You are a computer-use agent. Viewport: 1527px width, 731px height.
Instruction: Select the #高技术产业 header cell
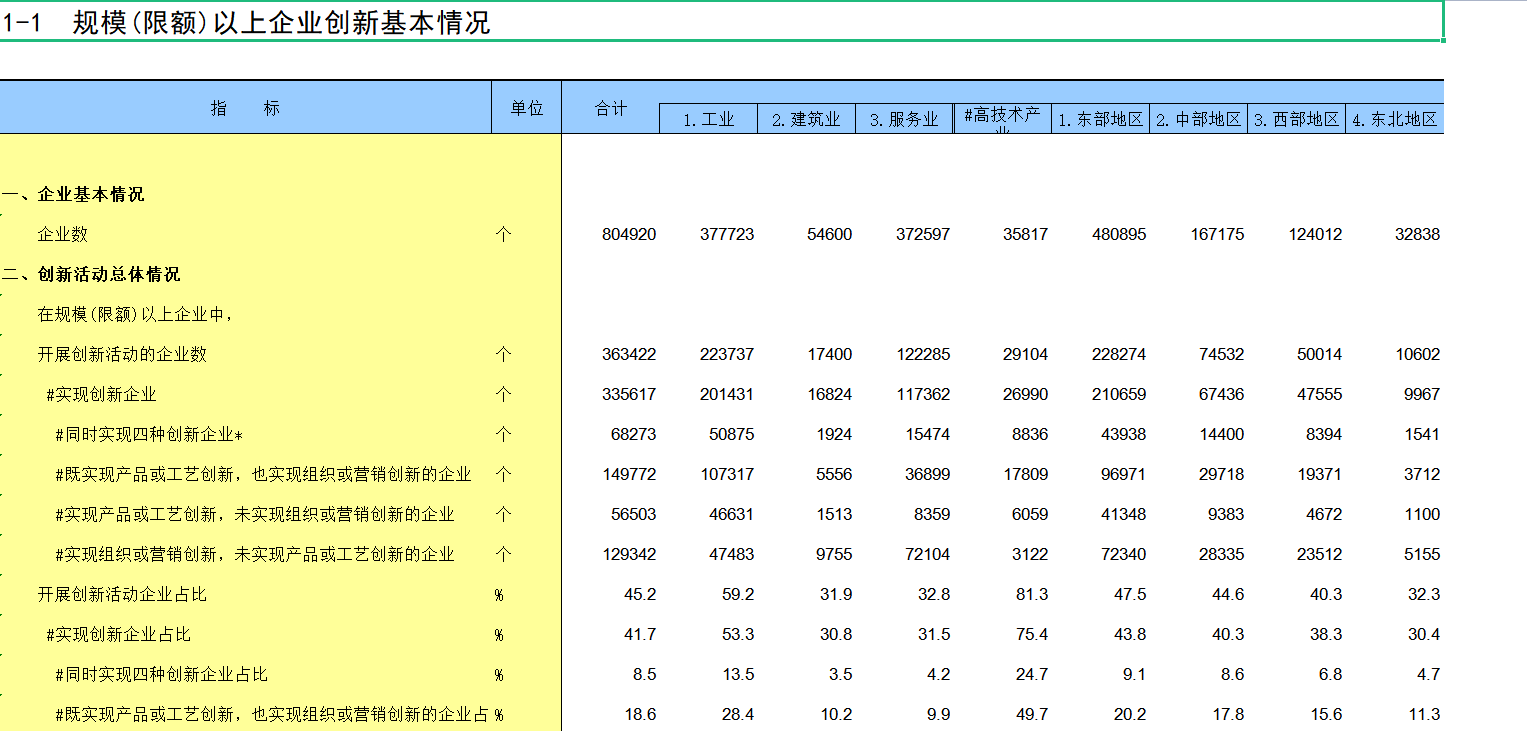pos(1002,118)
